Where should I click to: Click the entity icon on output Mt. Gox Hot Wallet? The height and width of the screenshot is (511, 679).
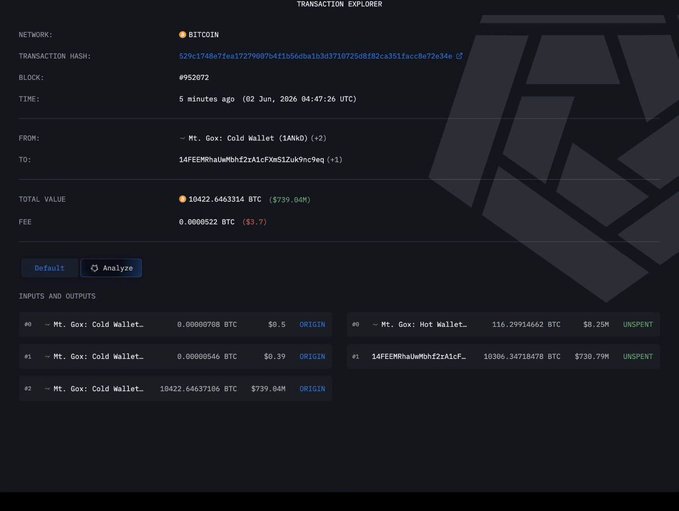[375, 324]
